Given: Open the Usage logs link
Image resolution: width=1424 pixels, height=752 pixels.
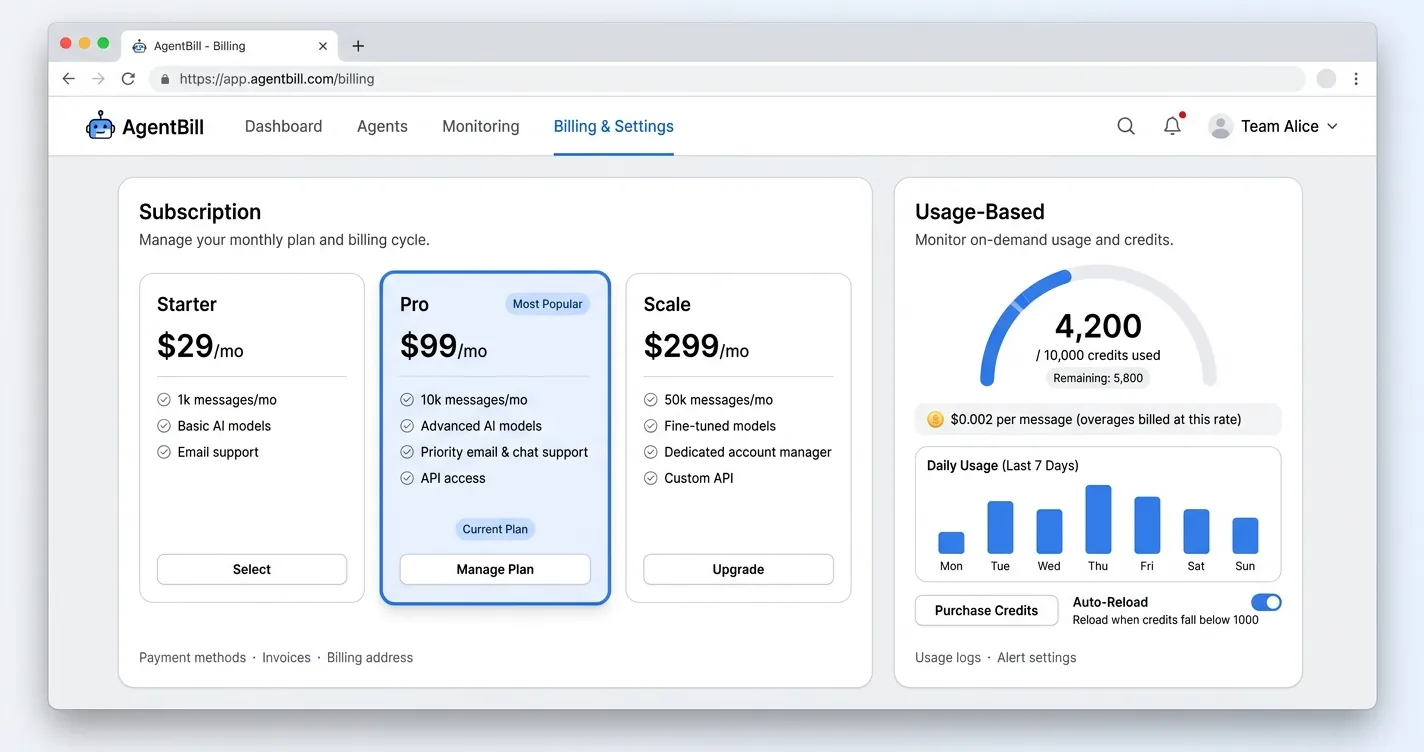Looking at the screenshot, I should [x=948, y=657].
